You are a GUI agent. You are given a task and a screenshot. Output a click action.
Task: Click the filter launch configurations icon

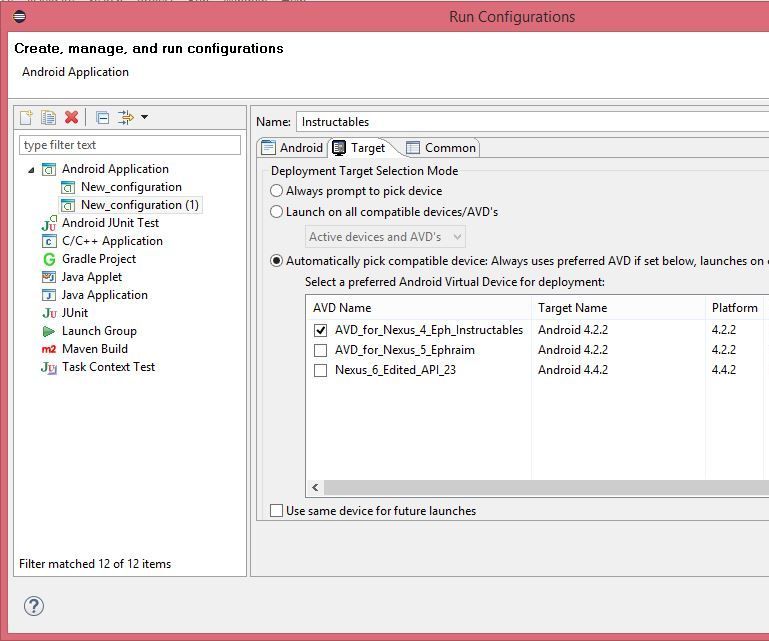126,117
